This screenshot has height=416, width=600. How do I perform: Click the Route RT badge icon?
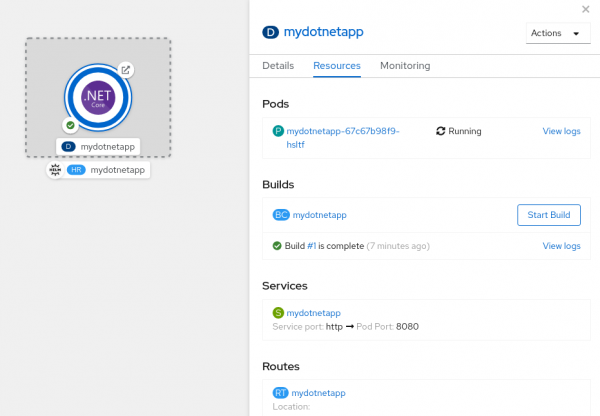coord(281,393)
